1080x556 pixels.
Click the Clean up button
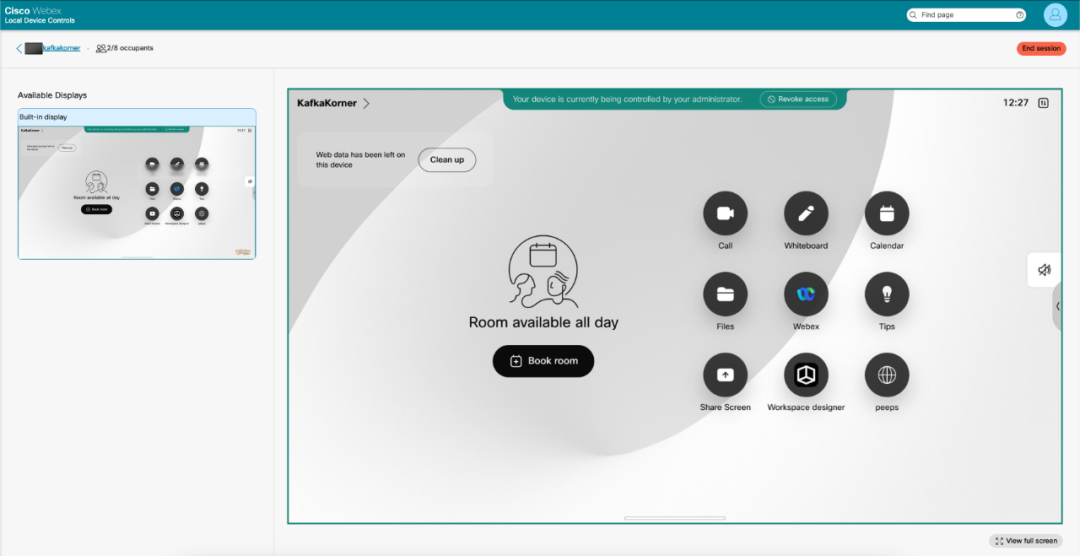click(447, 160)
